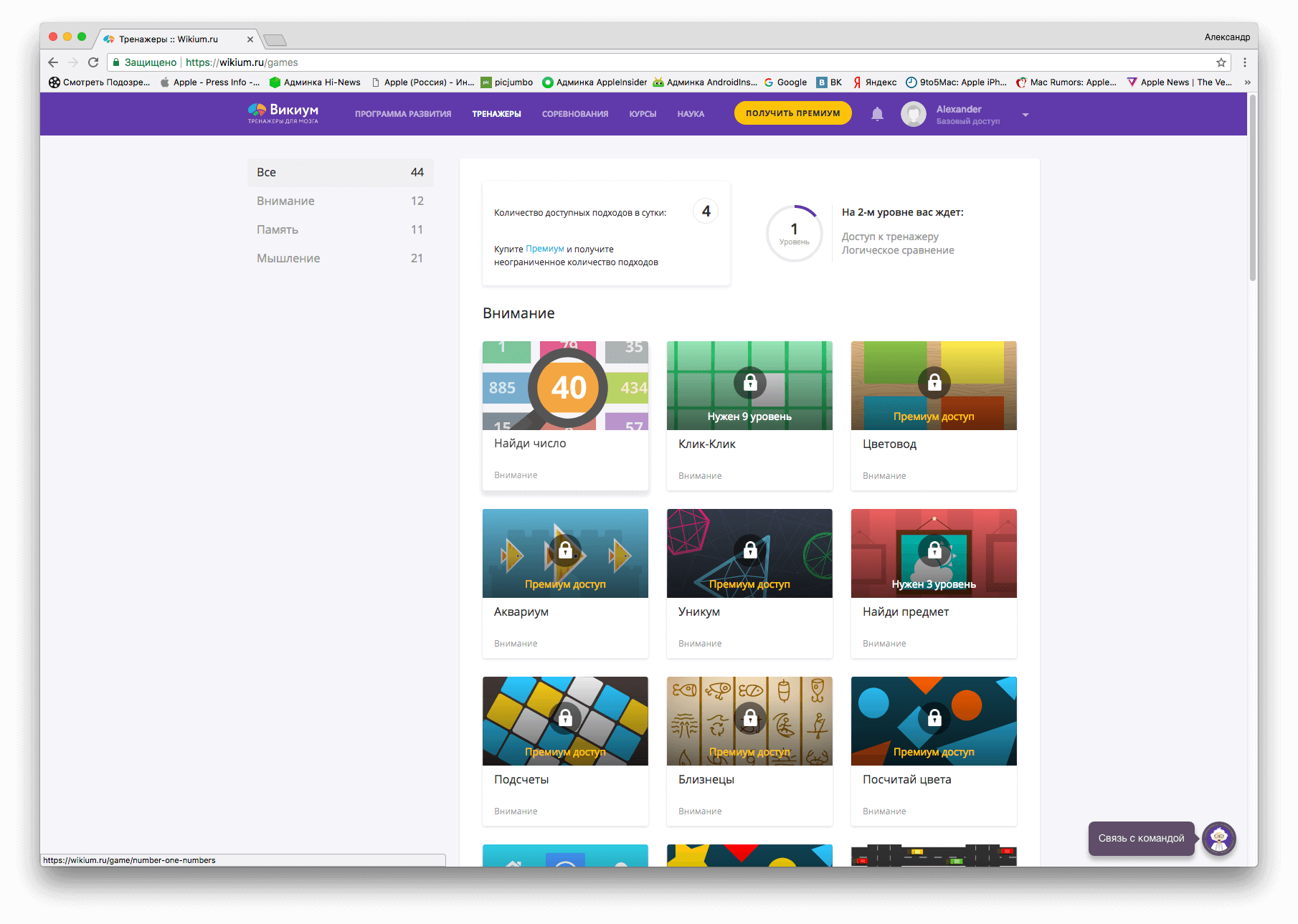Go to Программа развития section
Viewport: 1298px width, 924px height.
pos(402,114)
